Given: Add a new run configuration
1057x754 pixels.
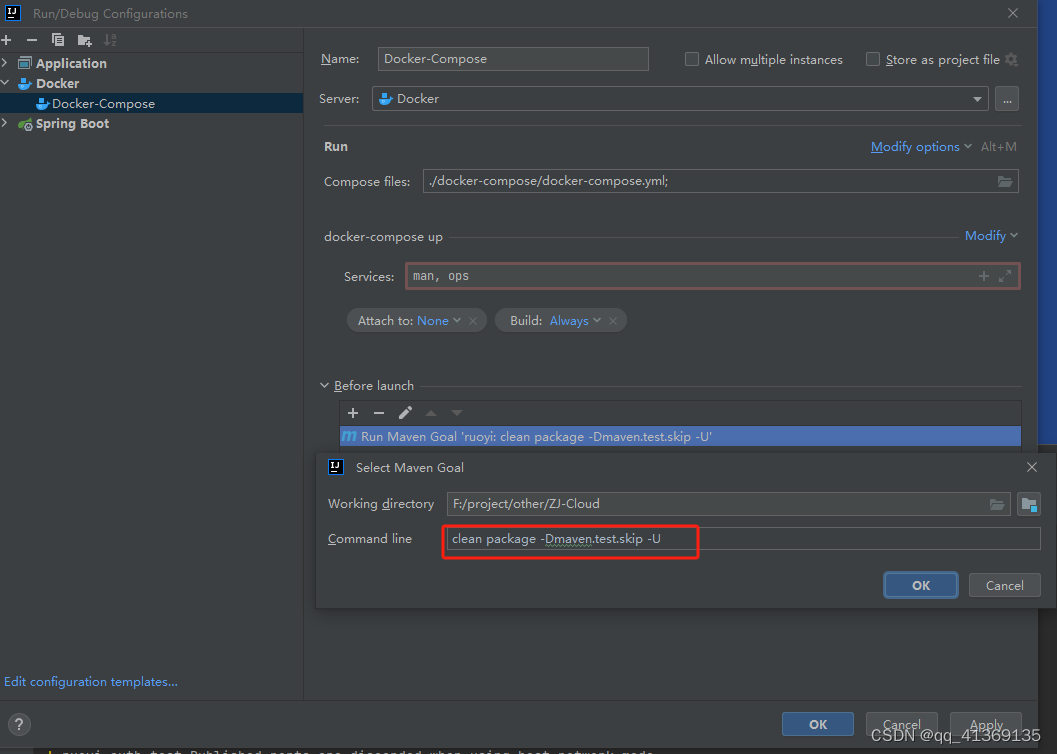Looking at the screenshot, I should [8, 40].
